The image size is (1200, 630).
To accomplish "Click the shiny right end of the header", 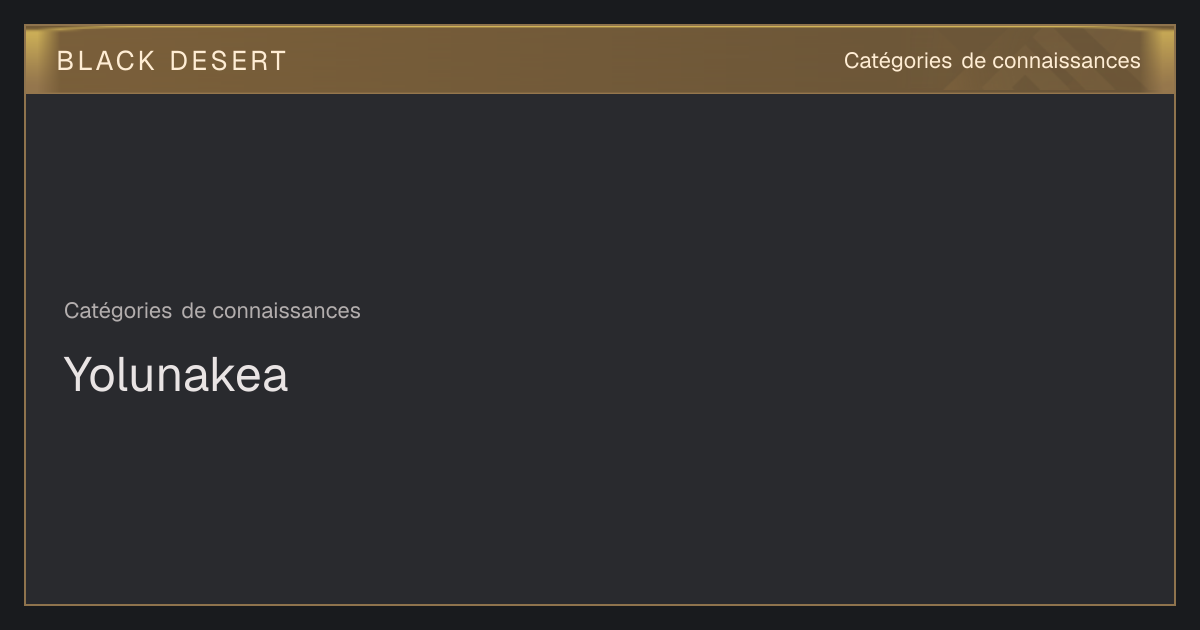I will [x=1162, y=60].
